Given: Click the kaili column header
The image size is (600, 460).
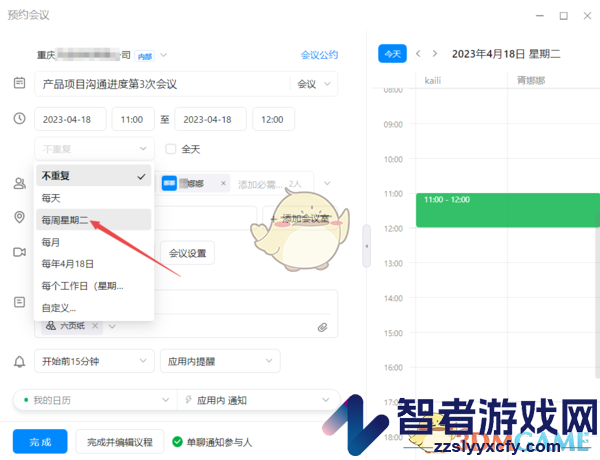Looking at the screenshot, I should [432, 80].
